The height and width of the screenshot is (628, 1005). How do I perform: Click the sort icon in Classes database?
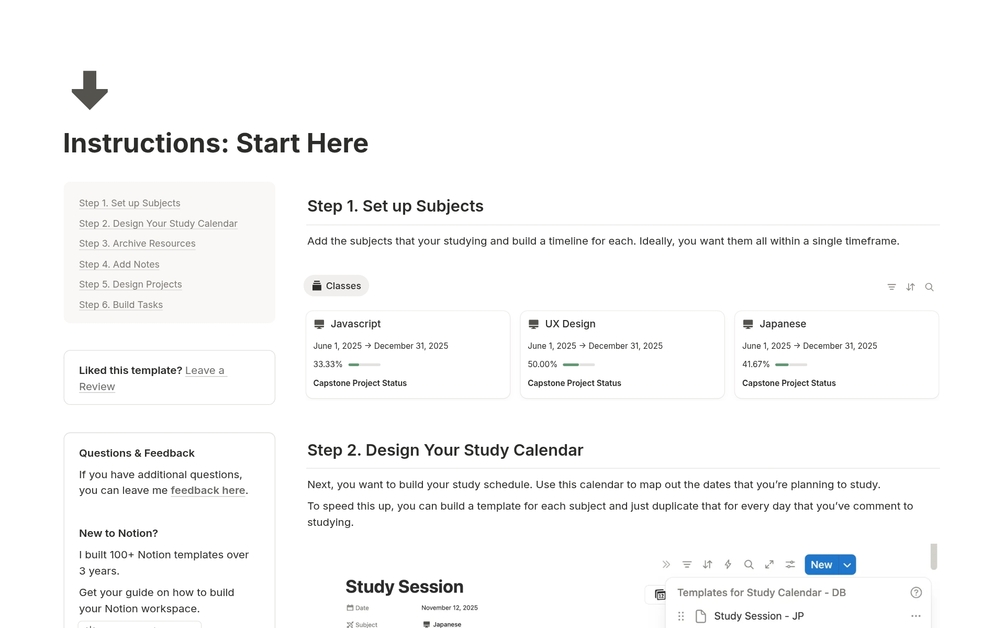910,287
